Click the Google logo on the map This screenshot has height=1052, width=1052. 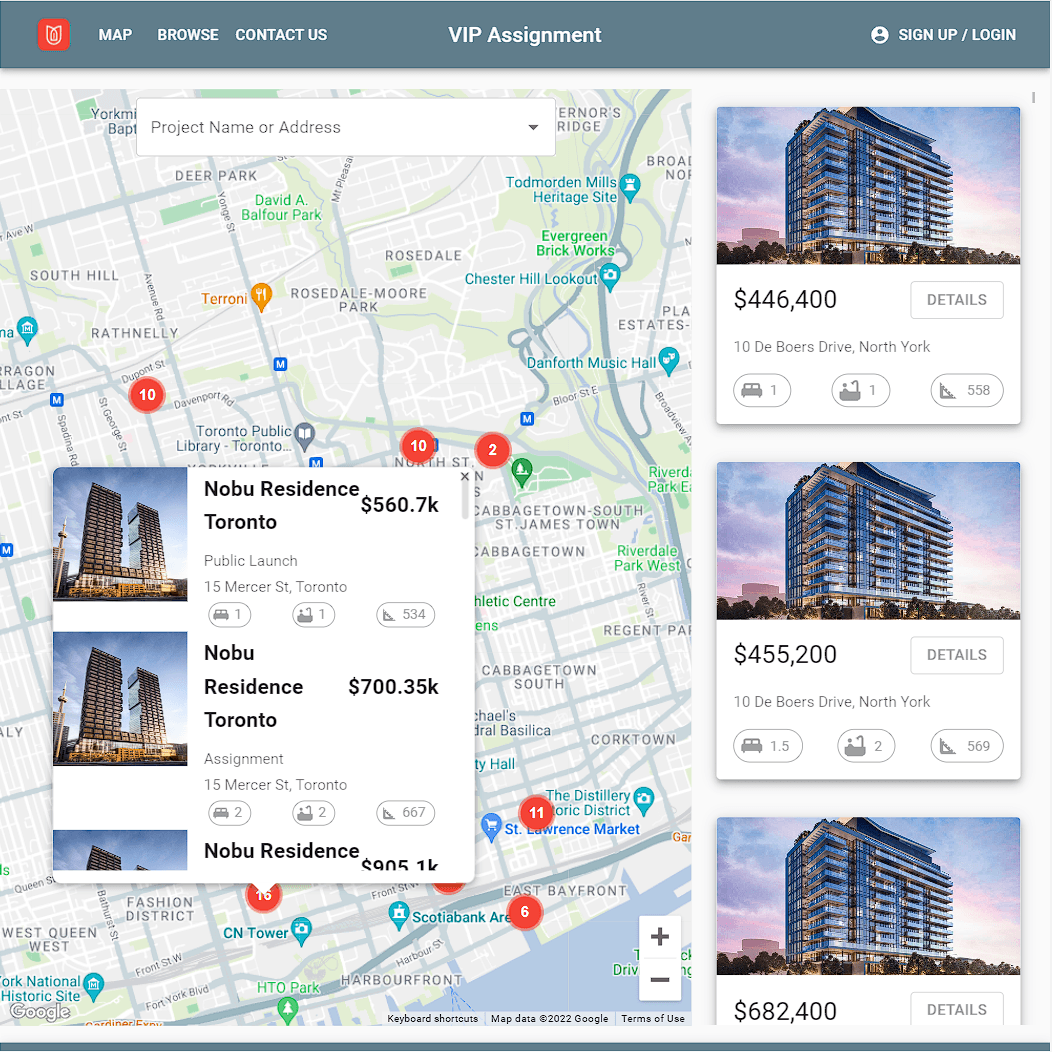coord(40,1011)
